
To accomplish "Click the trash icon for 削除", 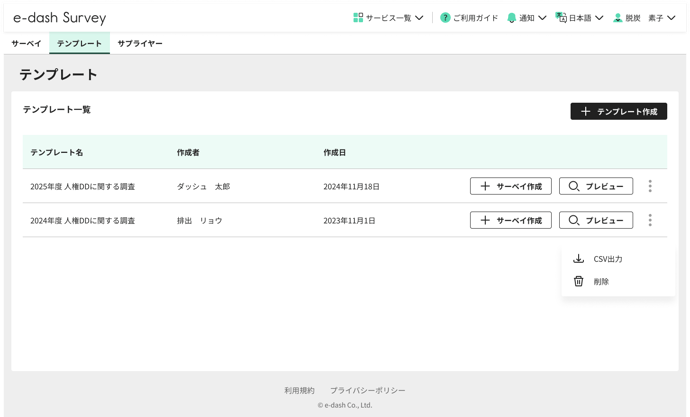I will point(578,281).
